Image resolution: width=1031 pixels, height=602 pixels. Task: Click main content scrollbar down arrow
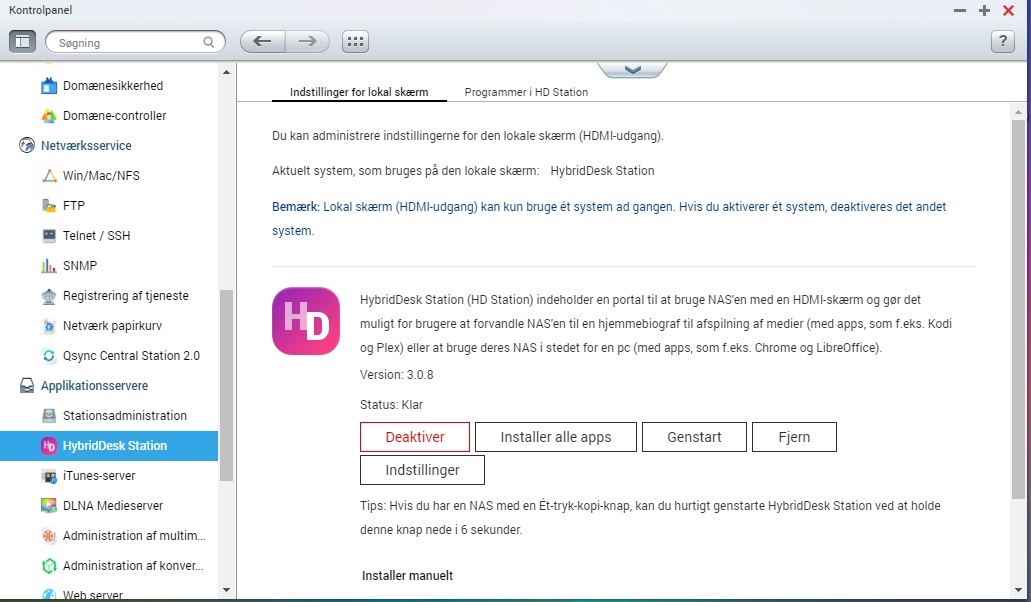(x=1018, y=590)
